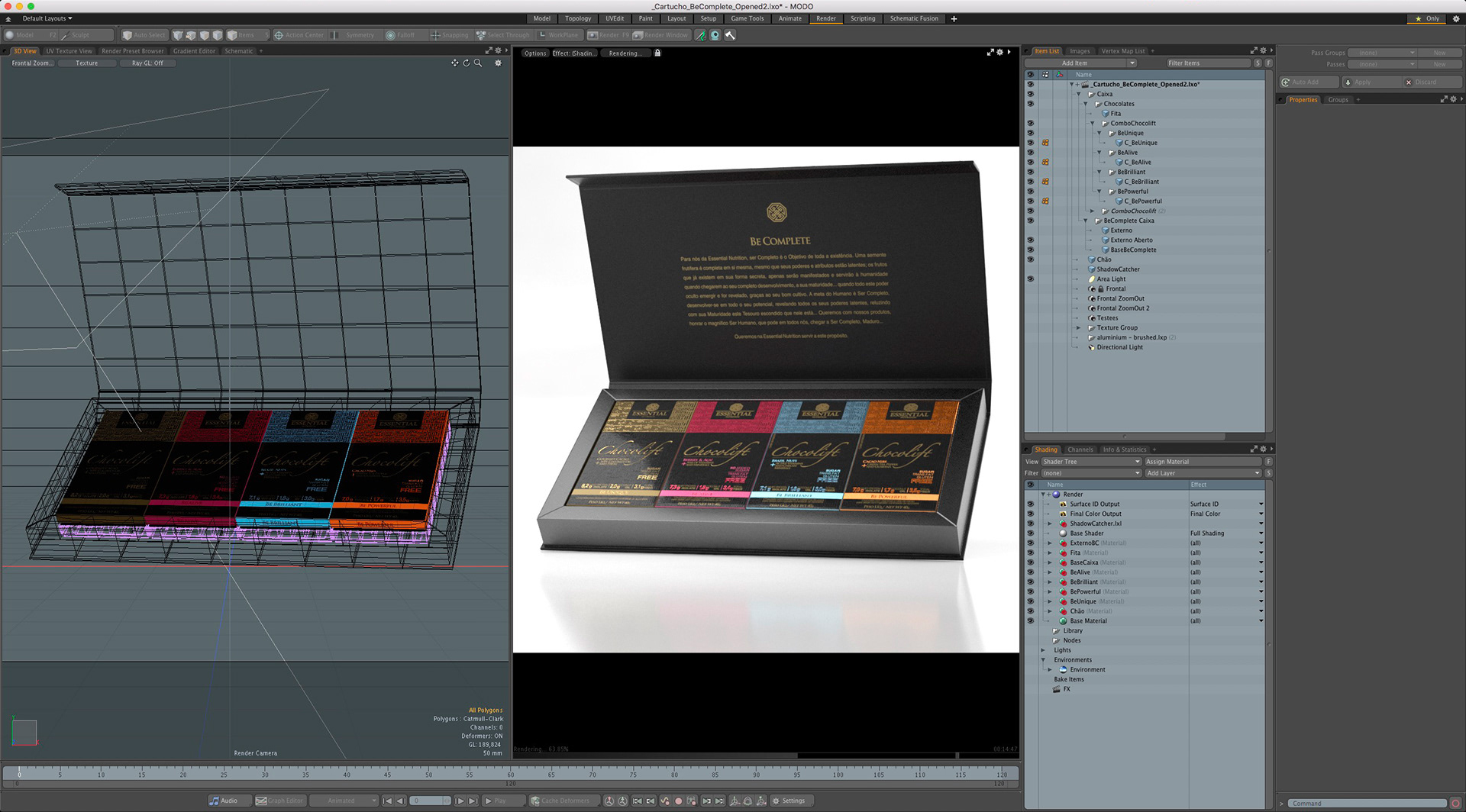Viewport: 1466px width, 812px height.
Task: Open the Default Layouts dropdown
Action: coord(47,19)
